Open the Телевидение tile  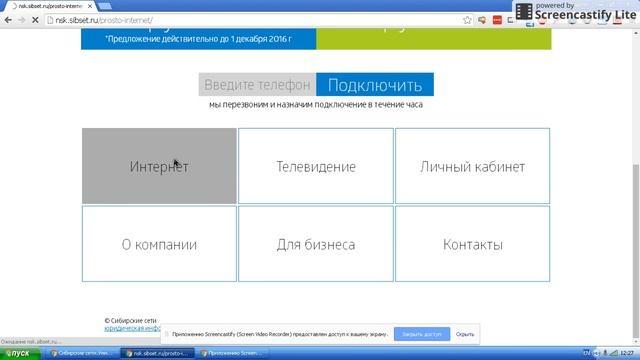[x=316, y=166]
